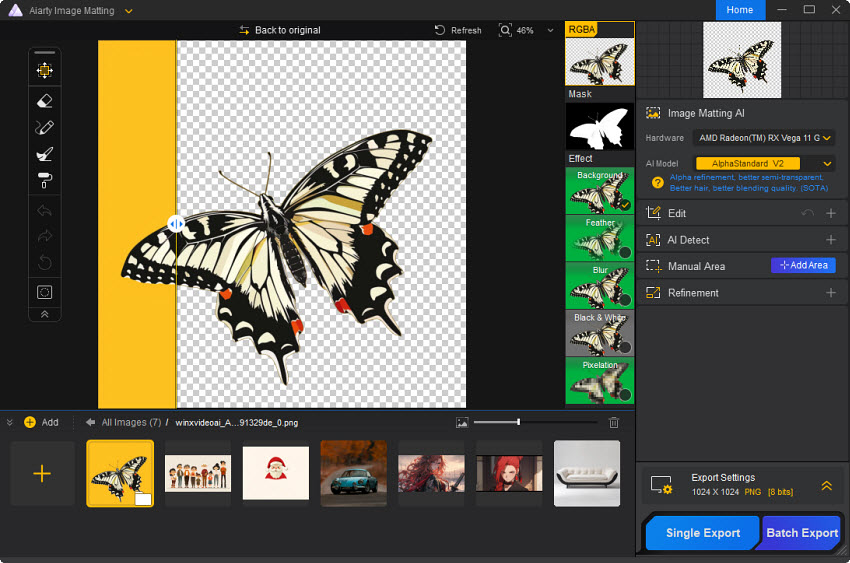
Task: Toggle the Feather effect circle
Action: [624, 252]
